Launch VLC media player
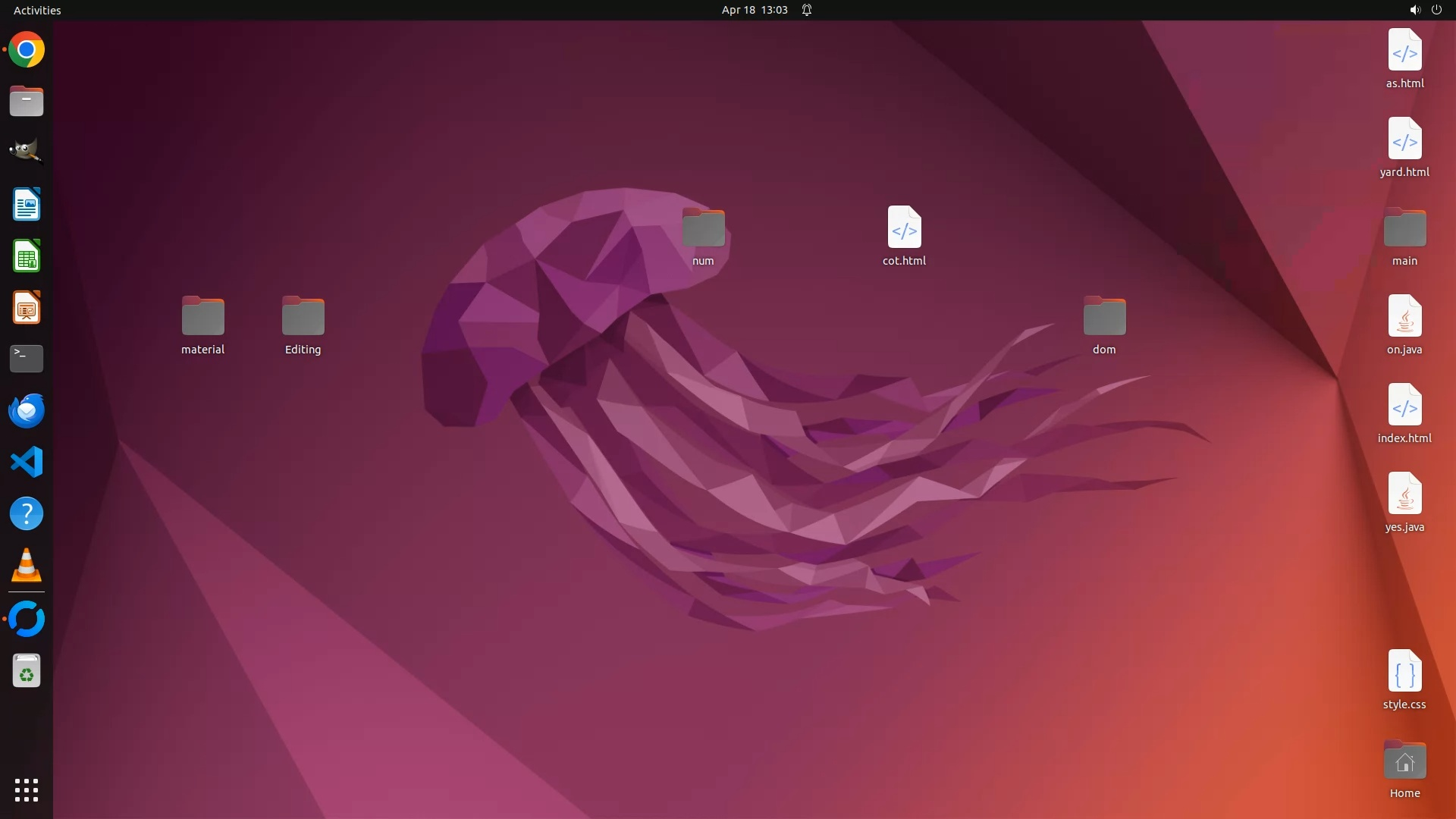The height and width of the screenshot is (819, 1456). (27, 565)
